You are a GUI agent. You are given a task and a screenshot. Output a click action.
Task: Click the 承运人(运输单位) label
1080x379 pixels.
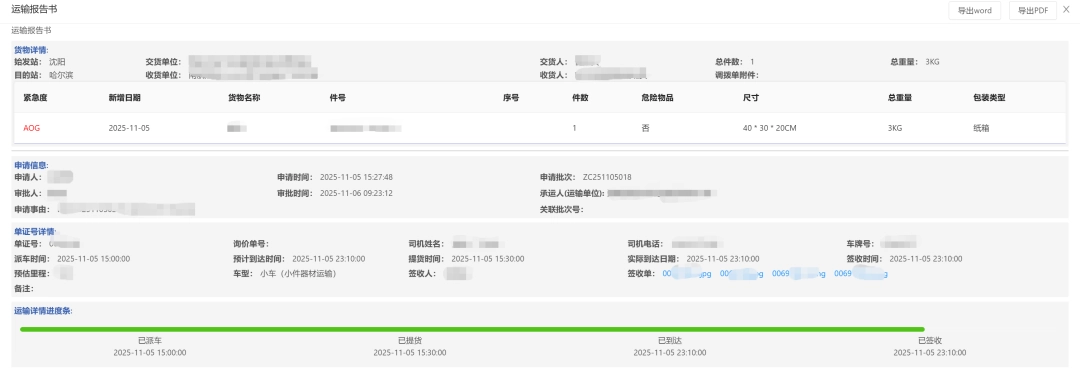tap(572, 193)
